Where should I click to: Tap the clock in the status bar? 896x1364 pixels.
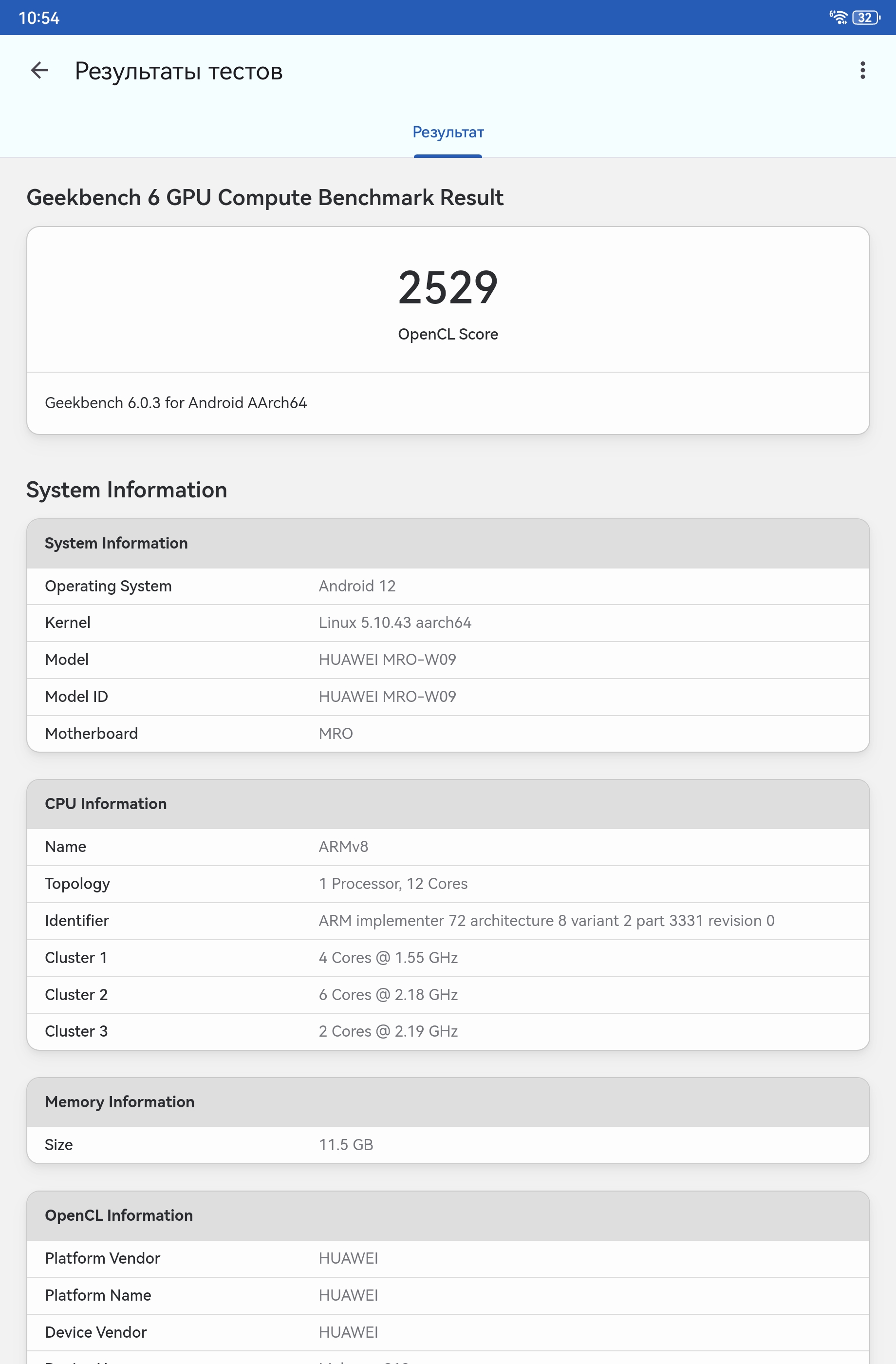click(x=39, y=18)
